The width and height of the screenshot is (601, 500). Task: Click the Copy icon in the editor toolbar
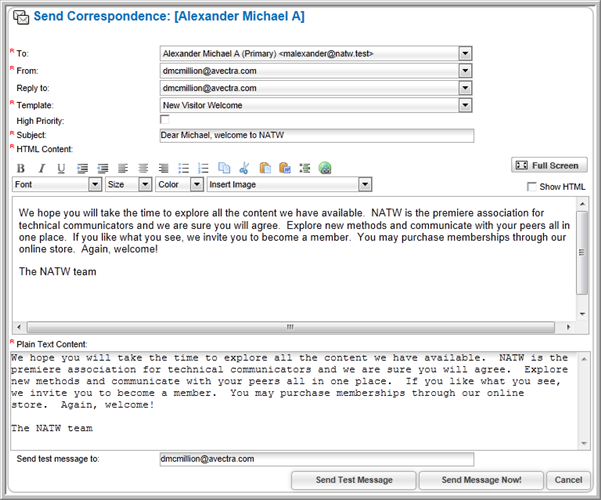224,168
